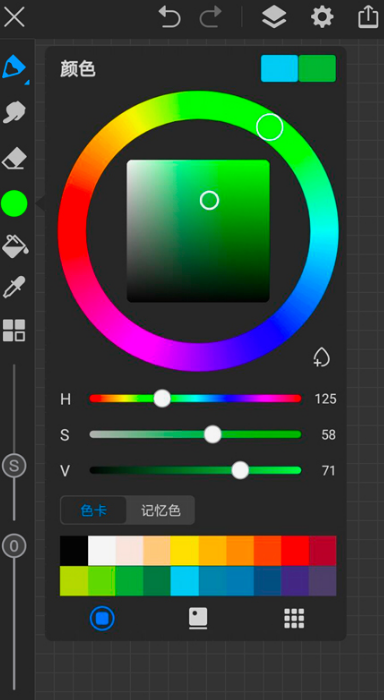Select the brush pen tool

(14, 67)
